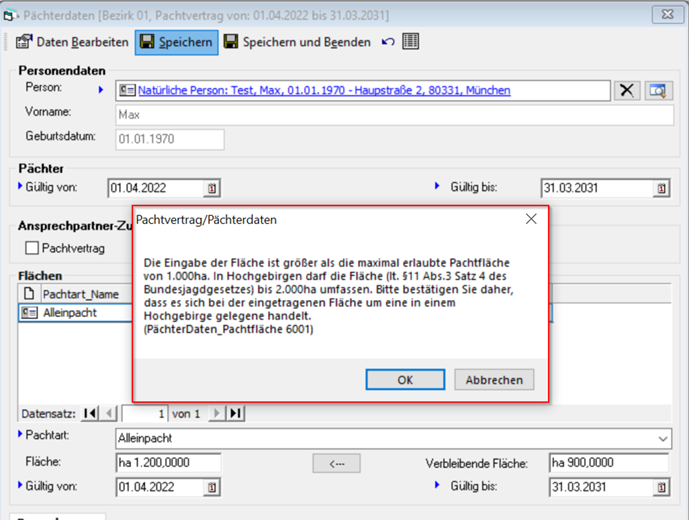Click the table list icon in toolbar

411,42
